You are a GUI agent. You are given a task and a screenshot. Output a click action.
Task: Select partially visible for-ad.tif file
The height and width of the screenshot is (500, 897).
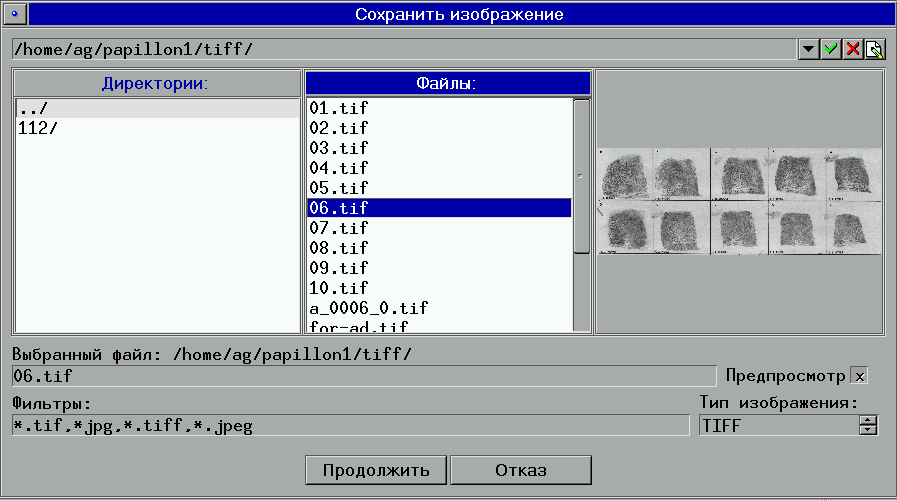pyautogui.click(x=439, y=326)
